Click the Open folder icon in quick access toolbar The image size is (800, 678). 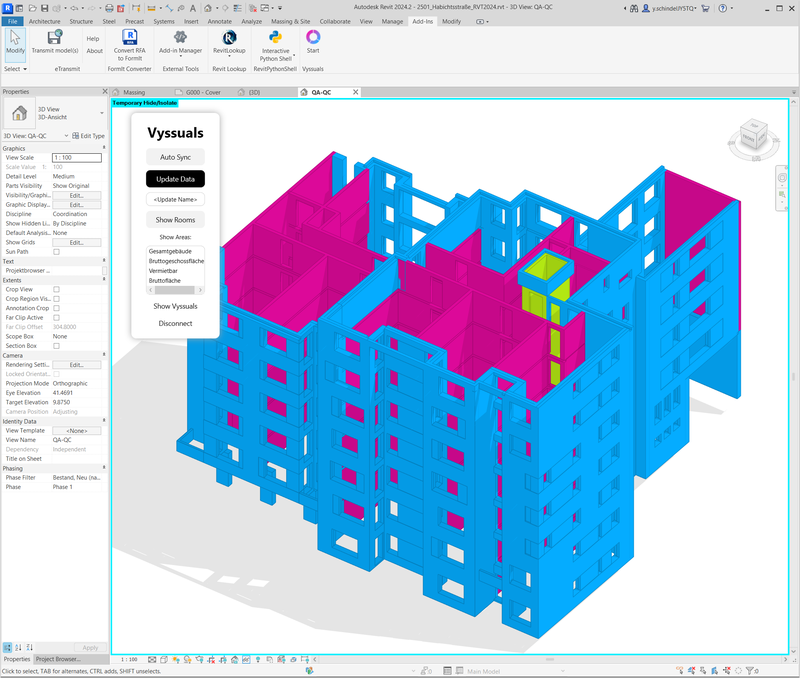[33, 8]
